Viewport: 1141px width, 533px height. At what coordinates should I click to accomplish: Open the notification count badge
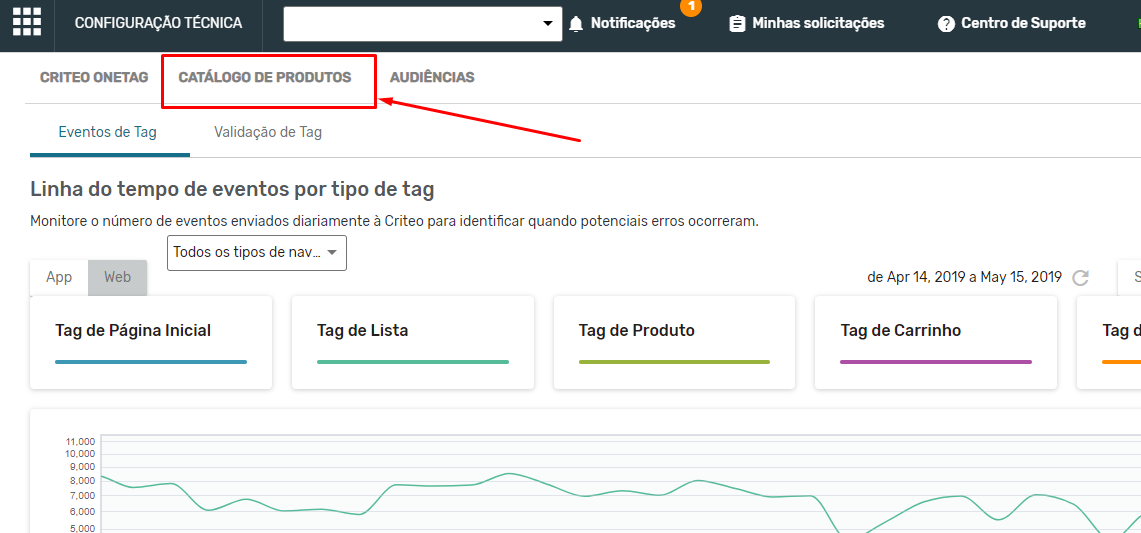[x=691, y=7]
